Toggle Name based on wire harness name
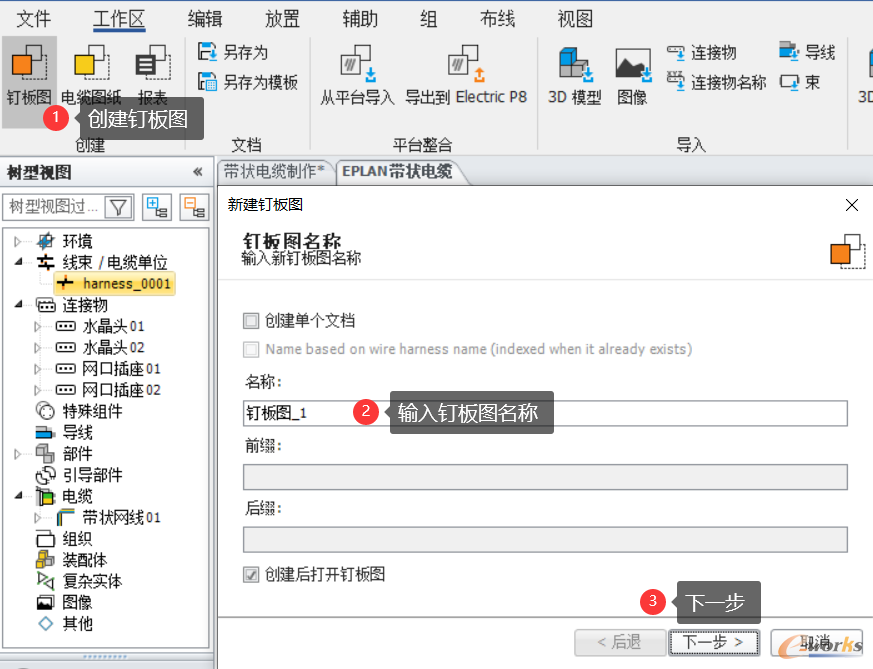The image size is (873, 669). click(x=251, y=350)
